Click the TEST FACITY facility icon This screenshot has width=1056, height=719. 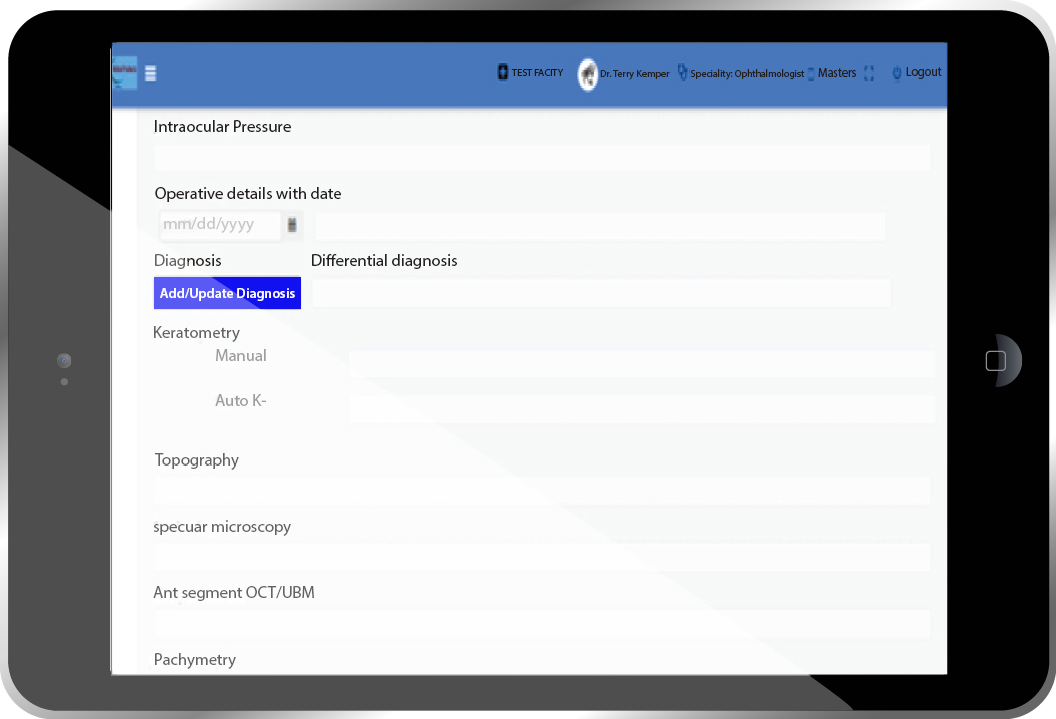(502, 72)
